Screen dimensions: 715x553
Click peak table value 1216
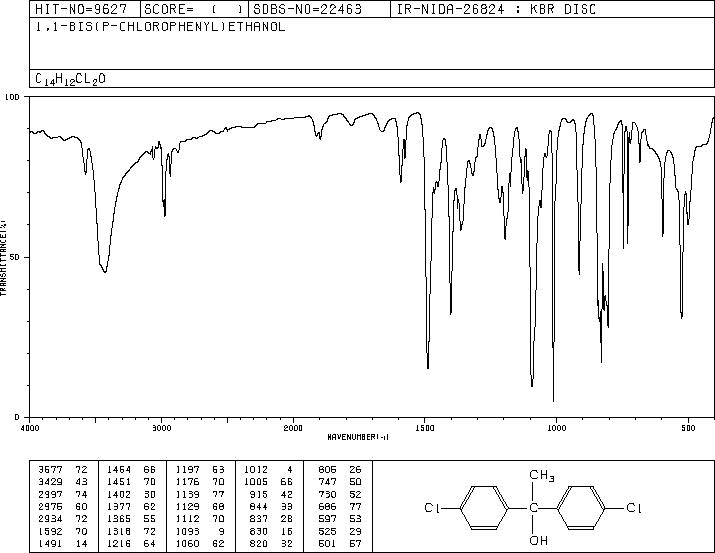tap(119, 544)
